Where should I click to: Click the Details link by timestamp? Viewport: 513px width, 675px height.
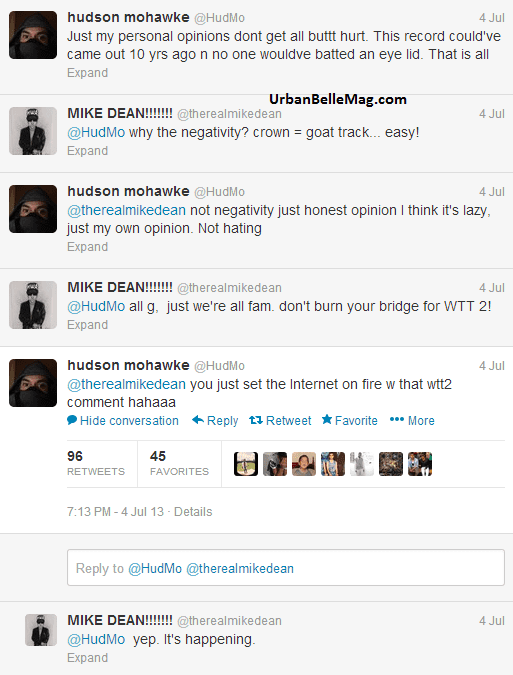[193, 512]
